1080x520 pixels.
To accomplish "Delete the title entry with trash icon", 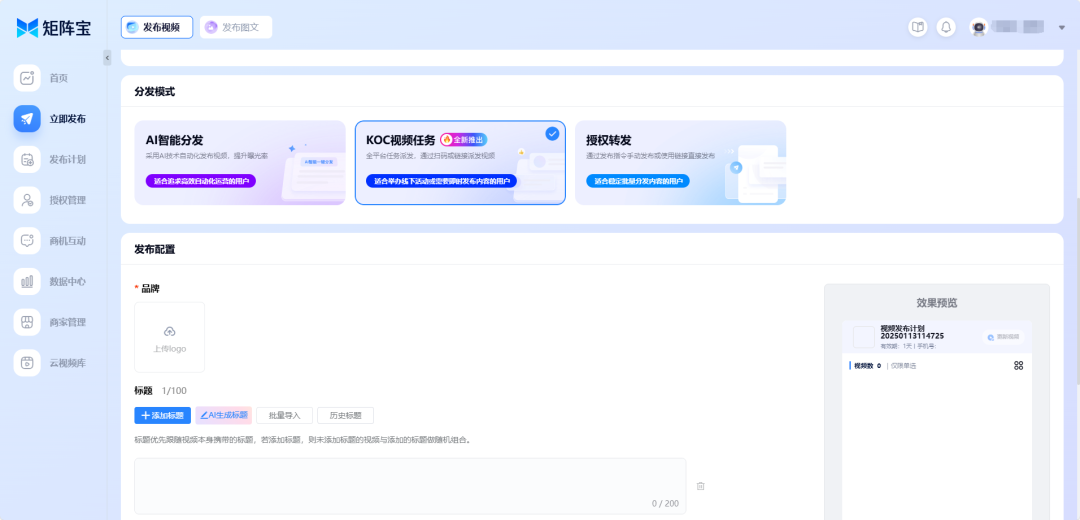I will (700, 486).
